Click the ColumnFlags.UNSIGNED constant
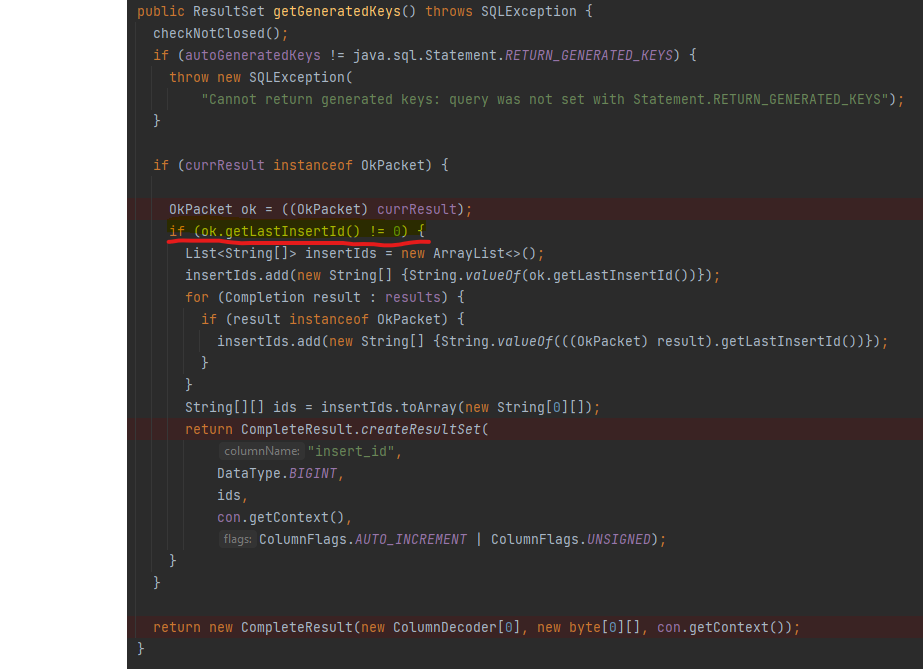 [x=570, y=539]
